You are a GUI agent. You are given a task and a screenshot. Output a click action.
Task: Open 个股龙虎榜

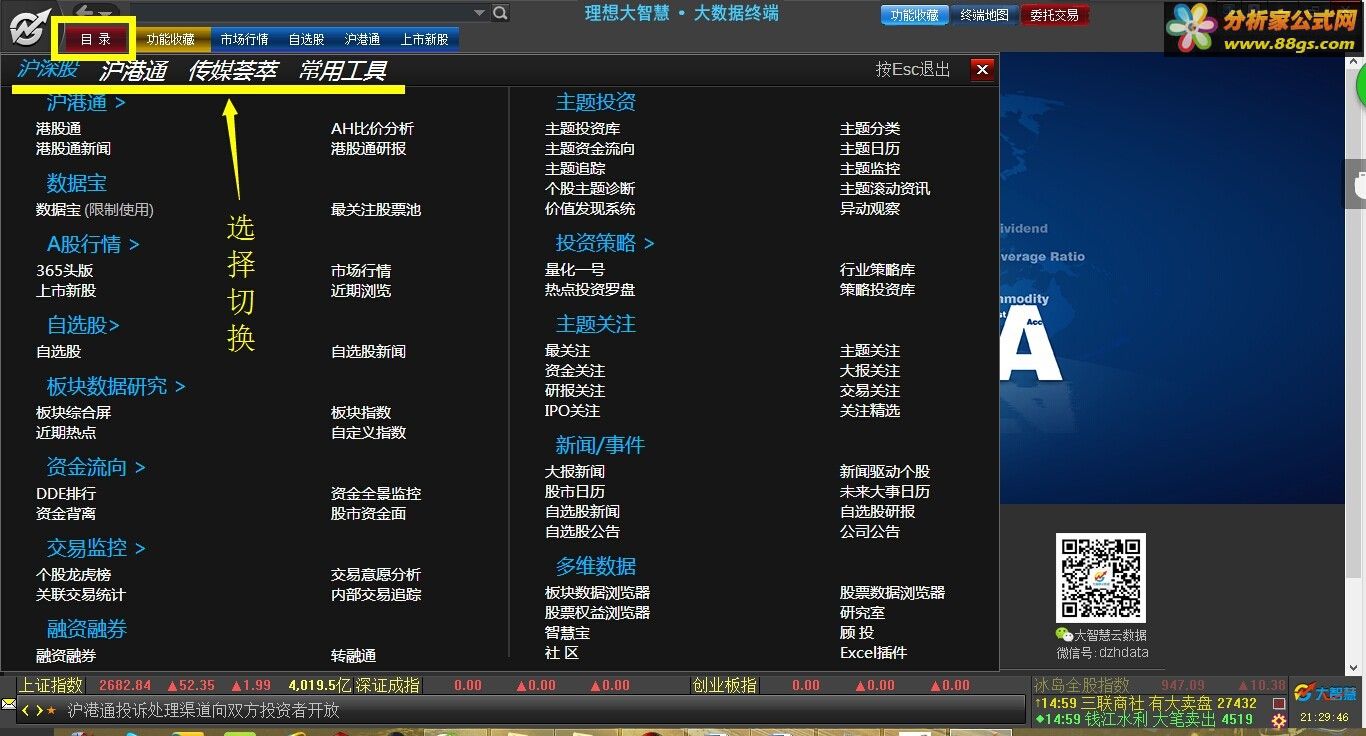pyautogui.click(x=73, y=575)
